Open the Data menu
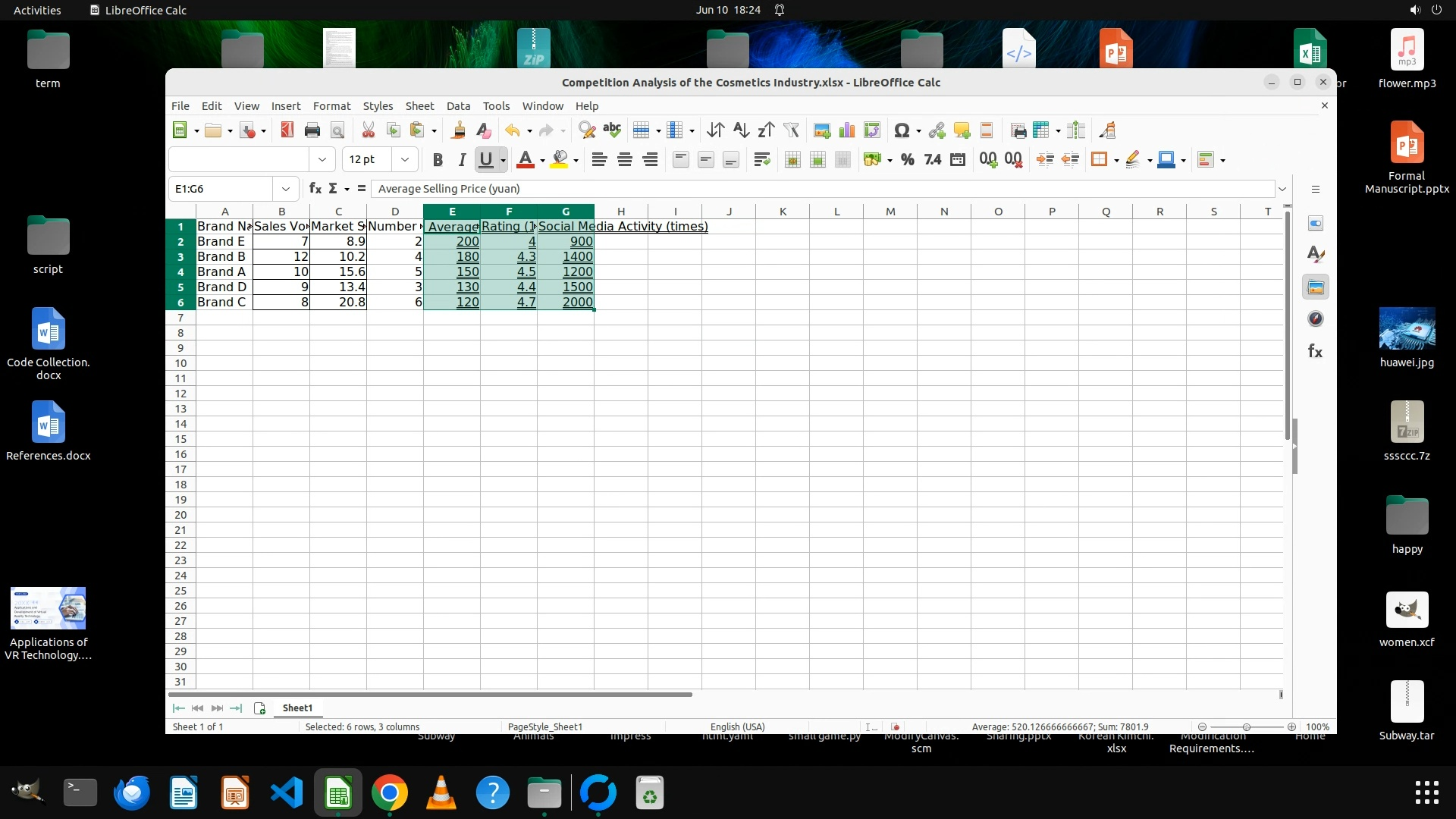 click(457, 106)
